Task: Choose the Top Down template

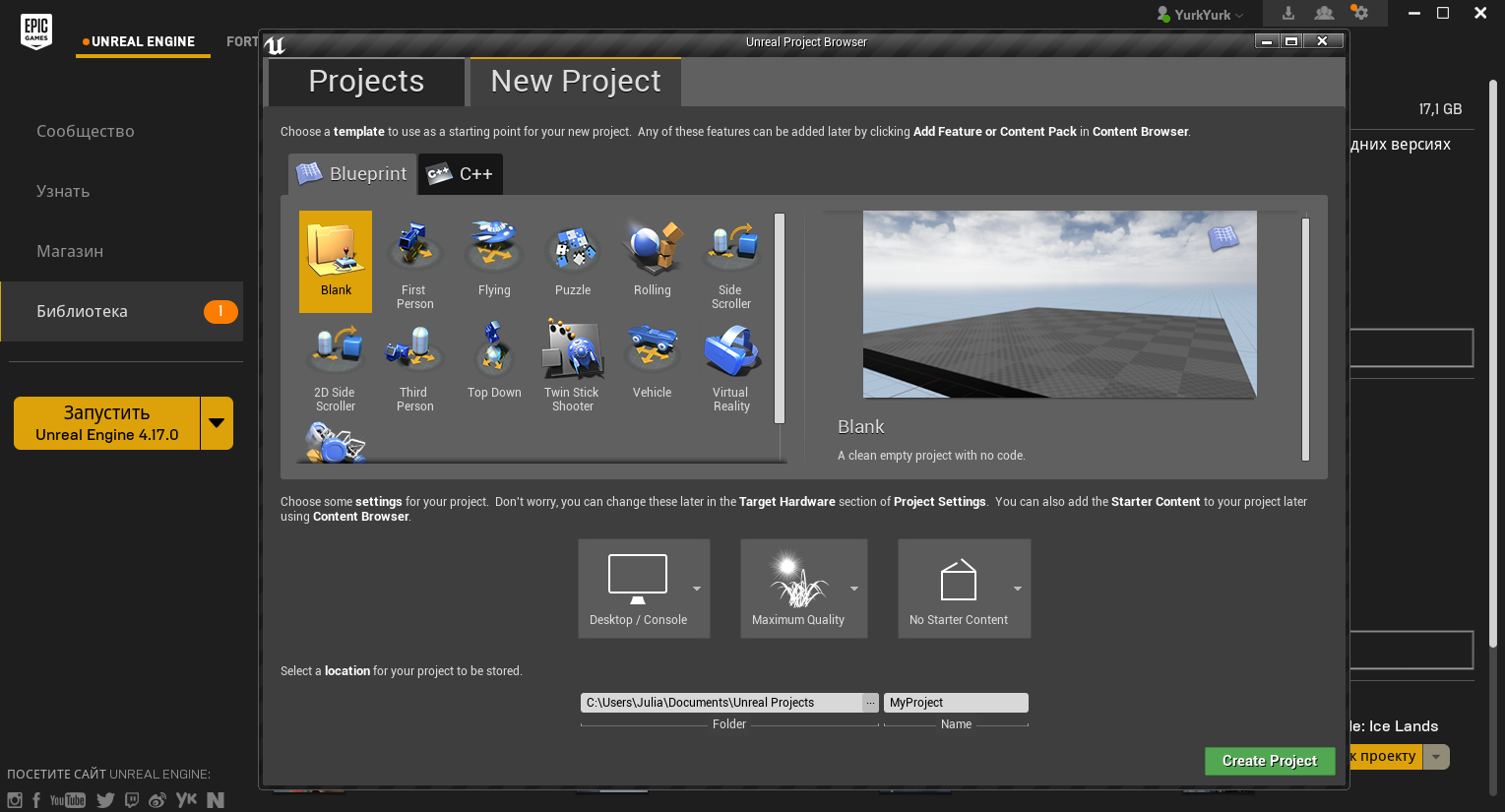Action: click(x=494, y=364)
